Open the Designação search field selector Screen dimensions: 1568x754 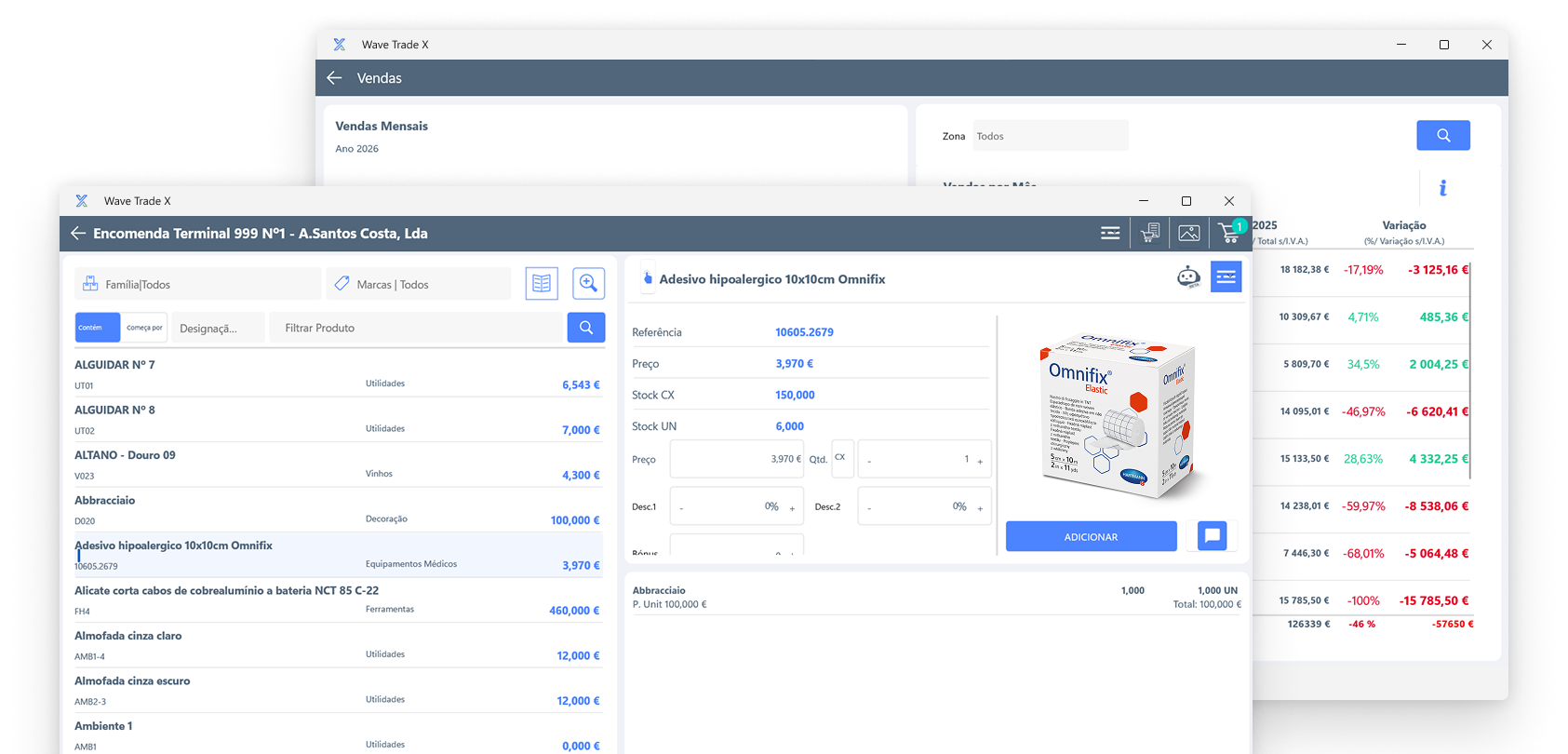click(x=219, y=328)
